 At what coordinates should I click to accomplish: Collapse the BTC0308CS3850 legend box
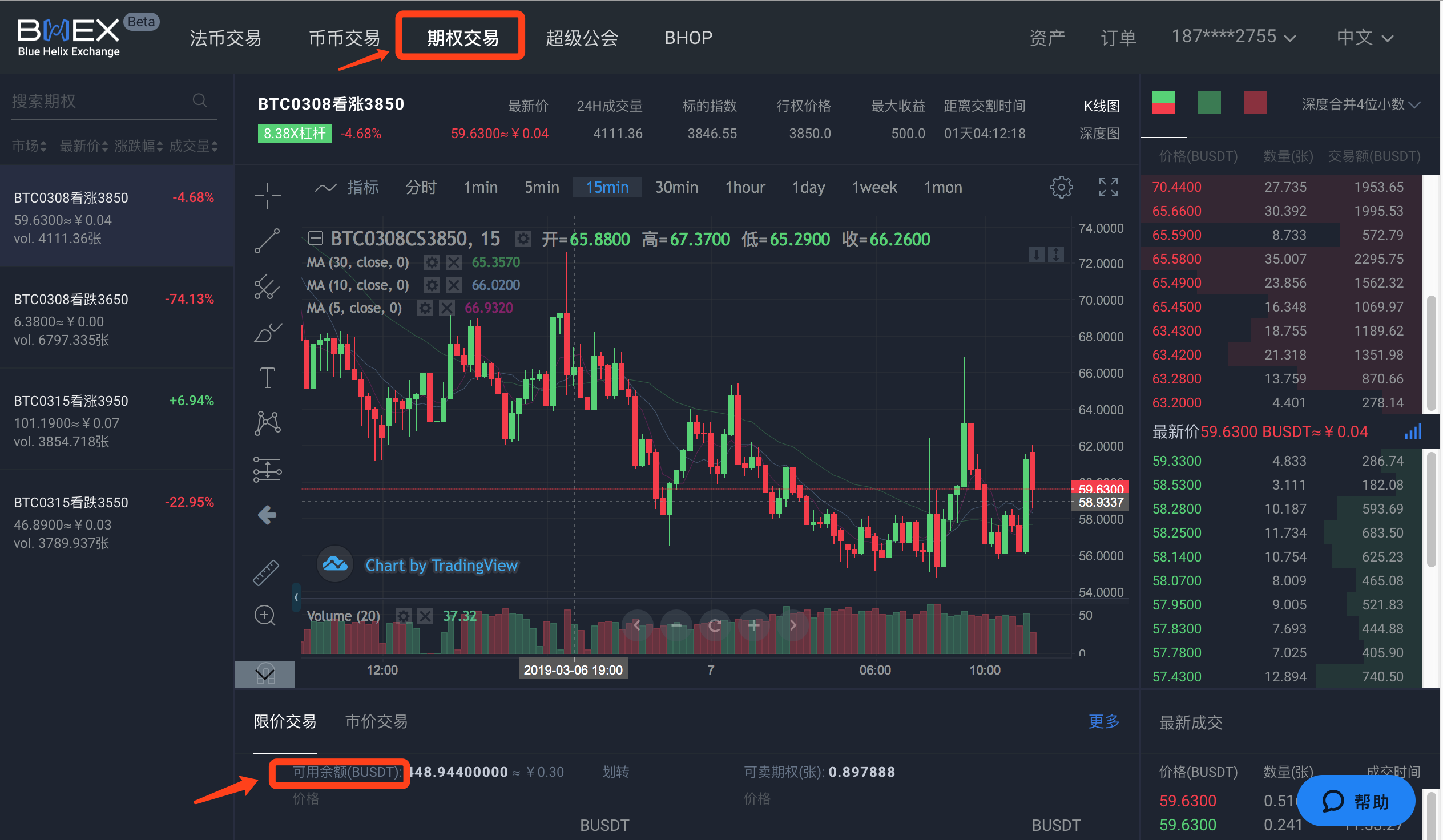(x=316, y=238)
